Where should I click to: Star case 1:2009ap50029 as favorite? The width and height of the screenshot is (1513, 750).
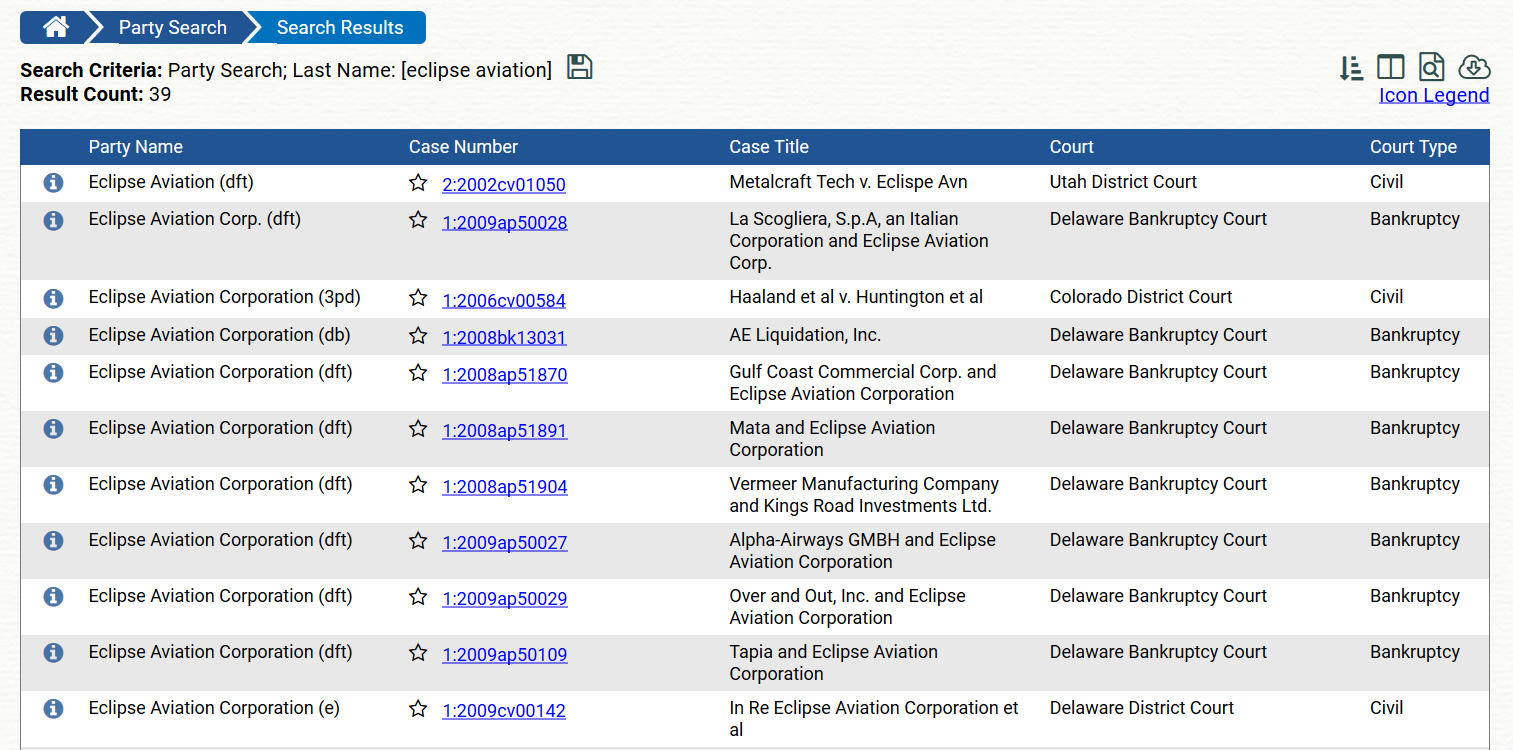(x=418, y=597)
